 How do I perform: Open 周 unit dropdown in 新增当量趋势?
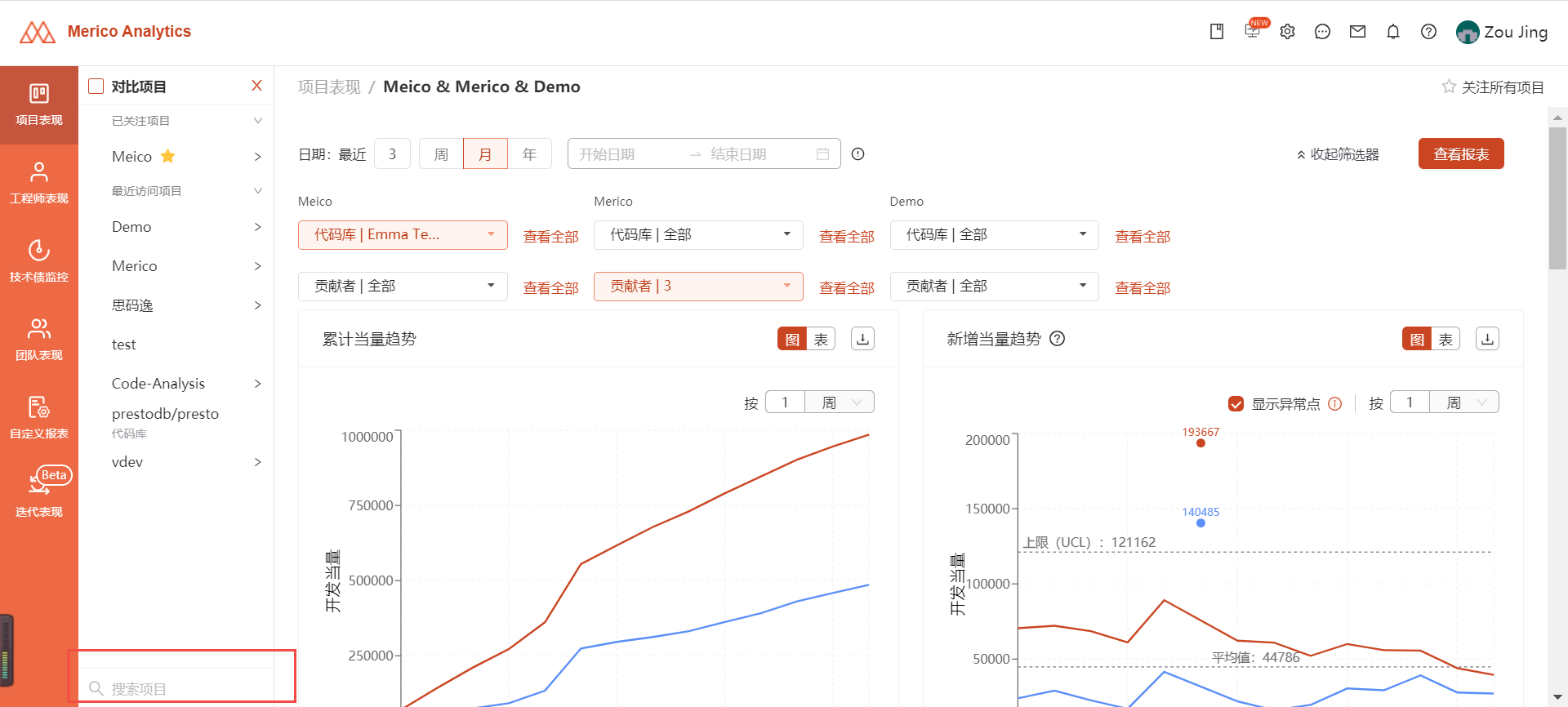tap(1464, 402)
